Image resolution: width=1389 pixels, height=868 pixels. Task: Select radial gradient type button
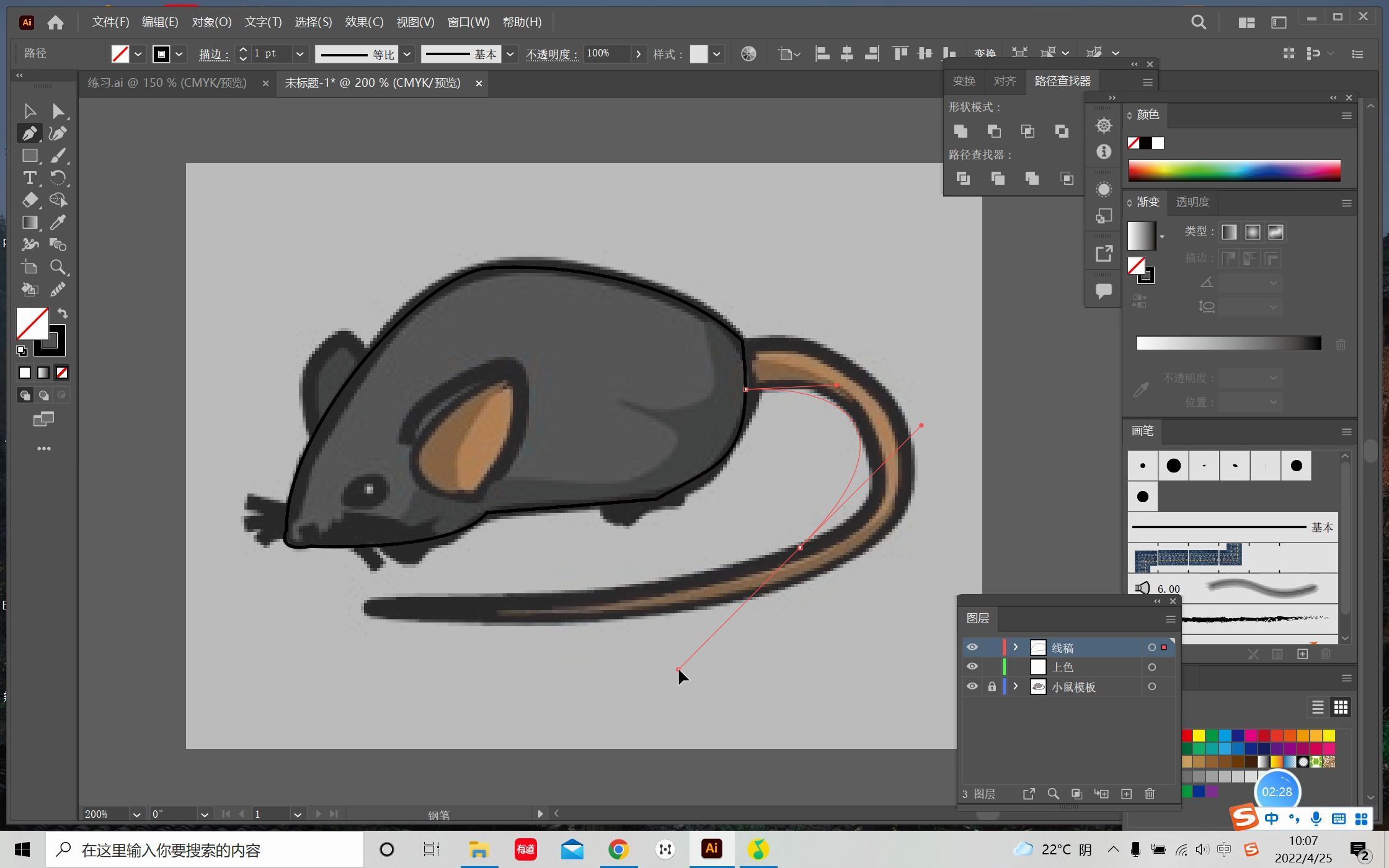(1253, 232)
